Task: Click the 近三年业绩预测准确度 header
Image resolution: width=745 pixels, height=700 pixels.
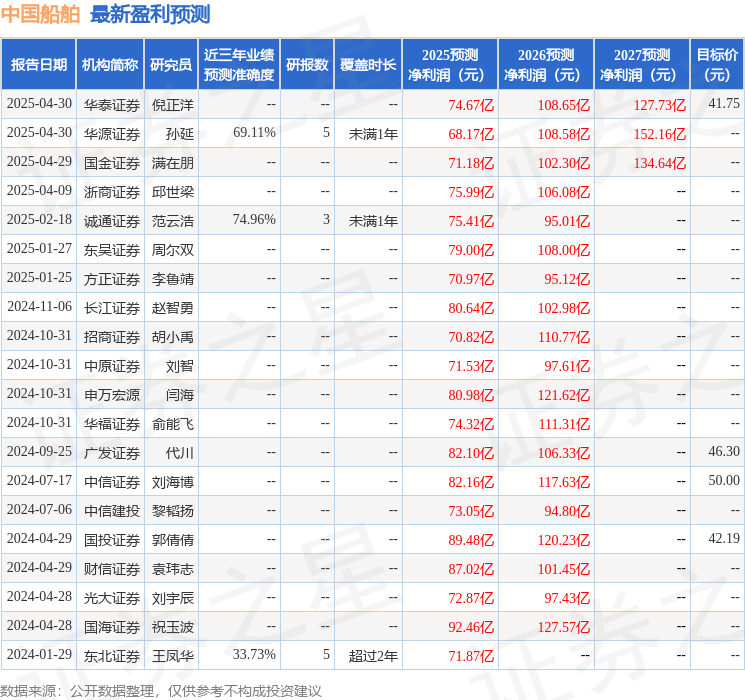Action: [x=238, y=64]
